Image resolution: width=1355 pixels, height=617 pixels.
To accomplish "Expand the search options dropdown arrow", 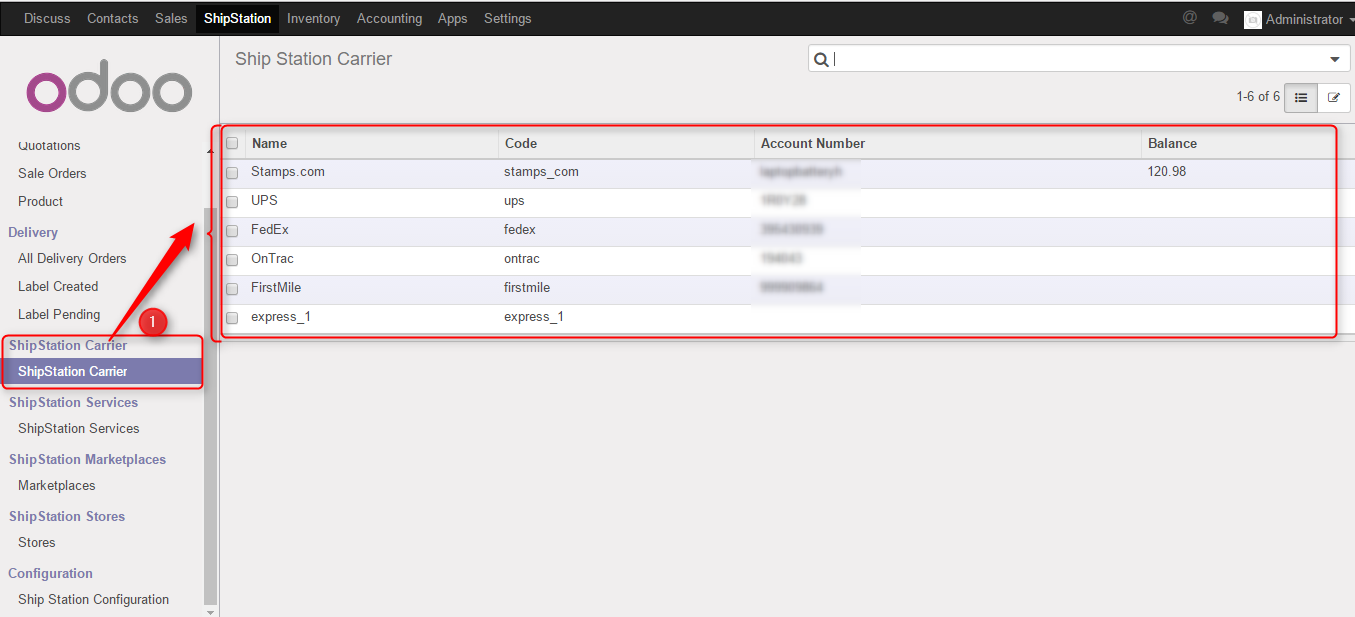I will coord(1334,59).
